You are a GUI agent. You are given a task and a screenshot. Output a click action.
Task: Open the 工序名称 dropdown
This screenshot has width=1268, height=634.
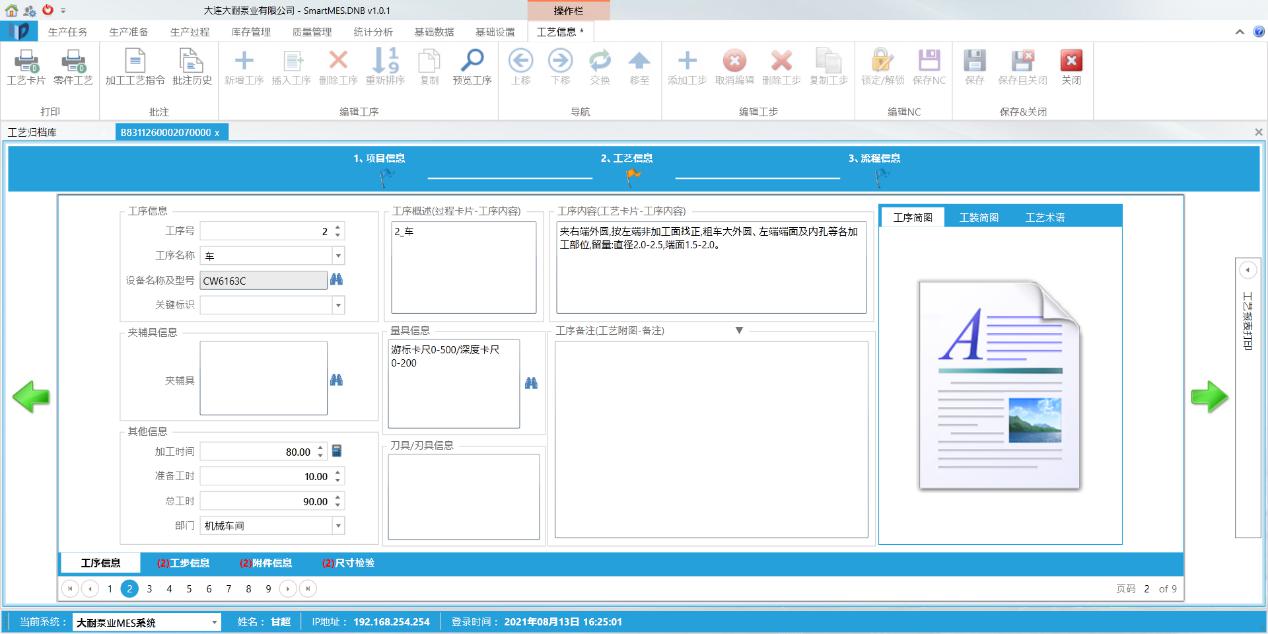338,256
